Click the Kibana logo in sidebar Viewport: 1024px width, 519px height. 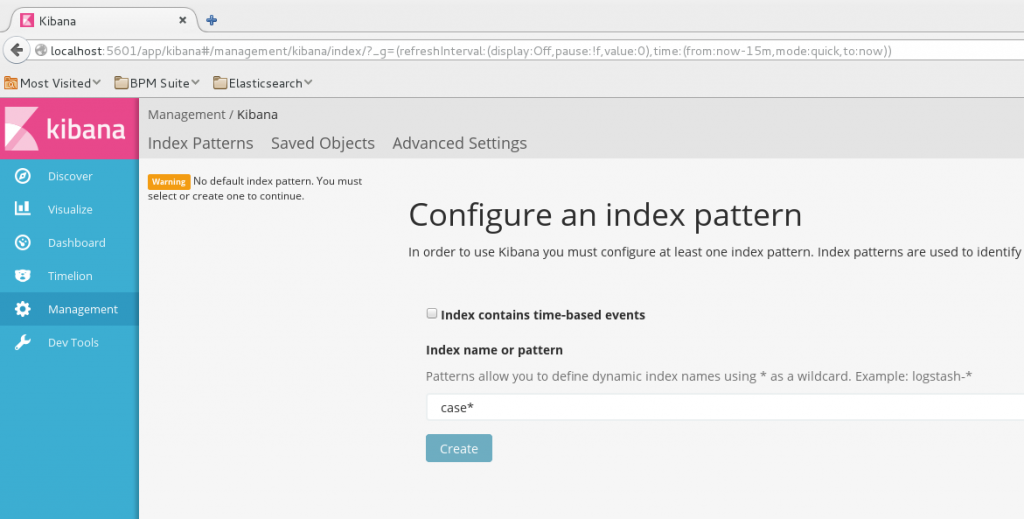pos(69,129)
